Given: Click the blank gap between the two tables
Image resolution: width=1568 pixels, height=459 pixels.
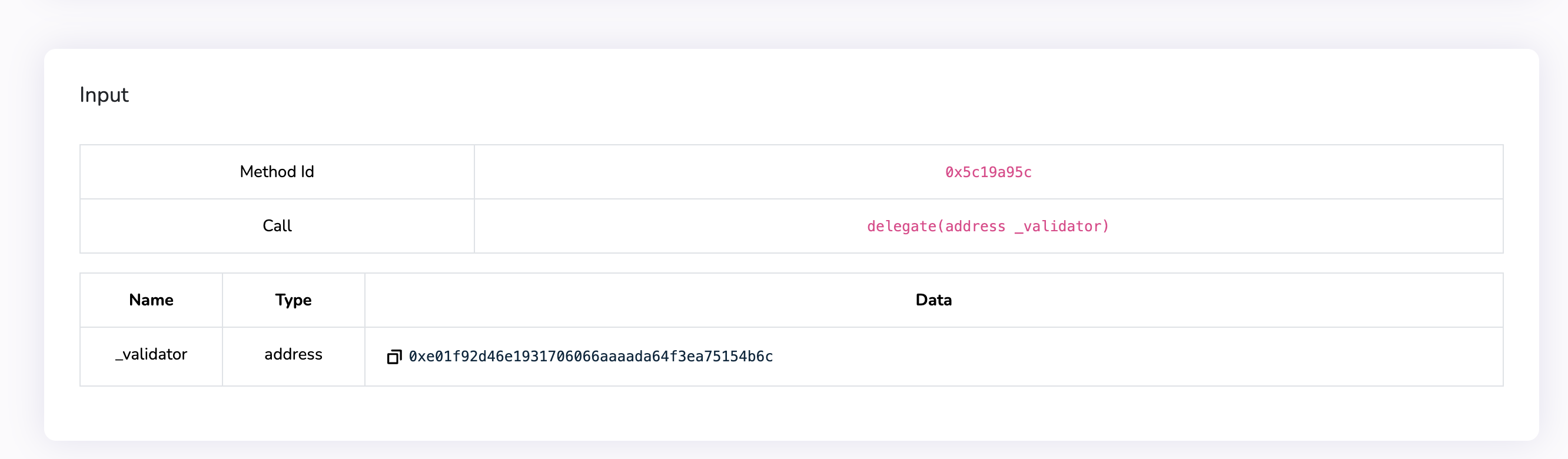Looking at the screenshot, I should [x=791, y=263].
